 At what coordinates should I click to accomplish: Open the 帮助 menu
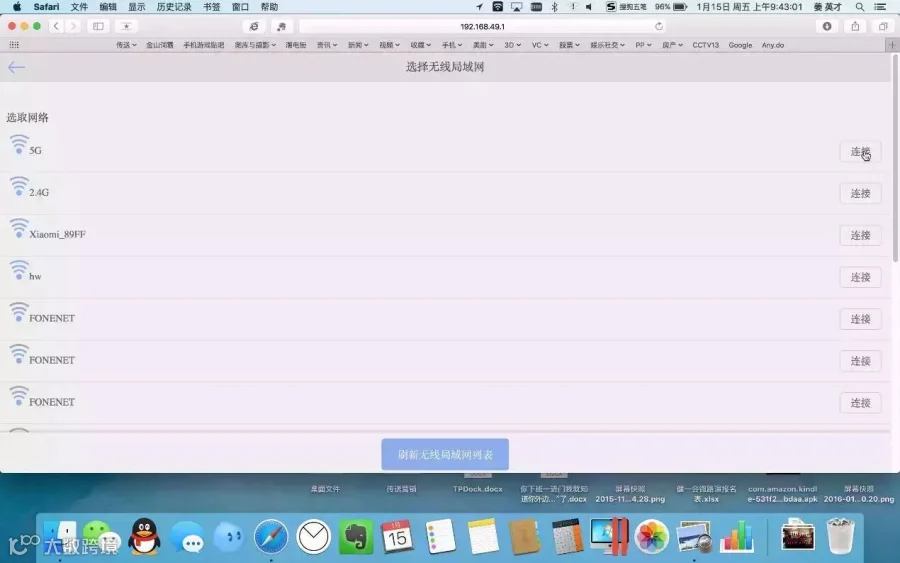(269, 7)
